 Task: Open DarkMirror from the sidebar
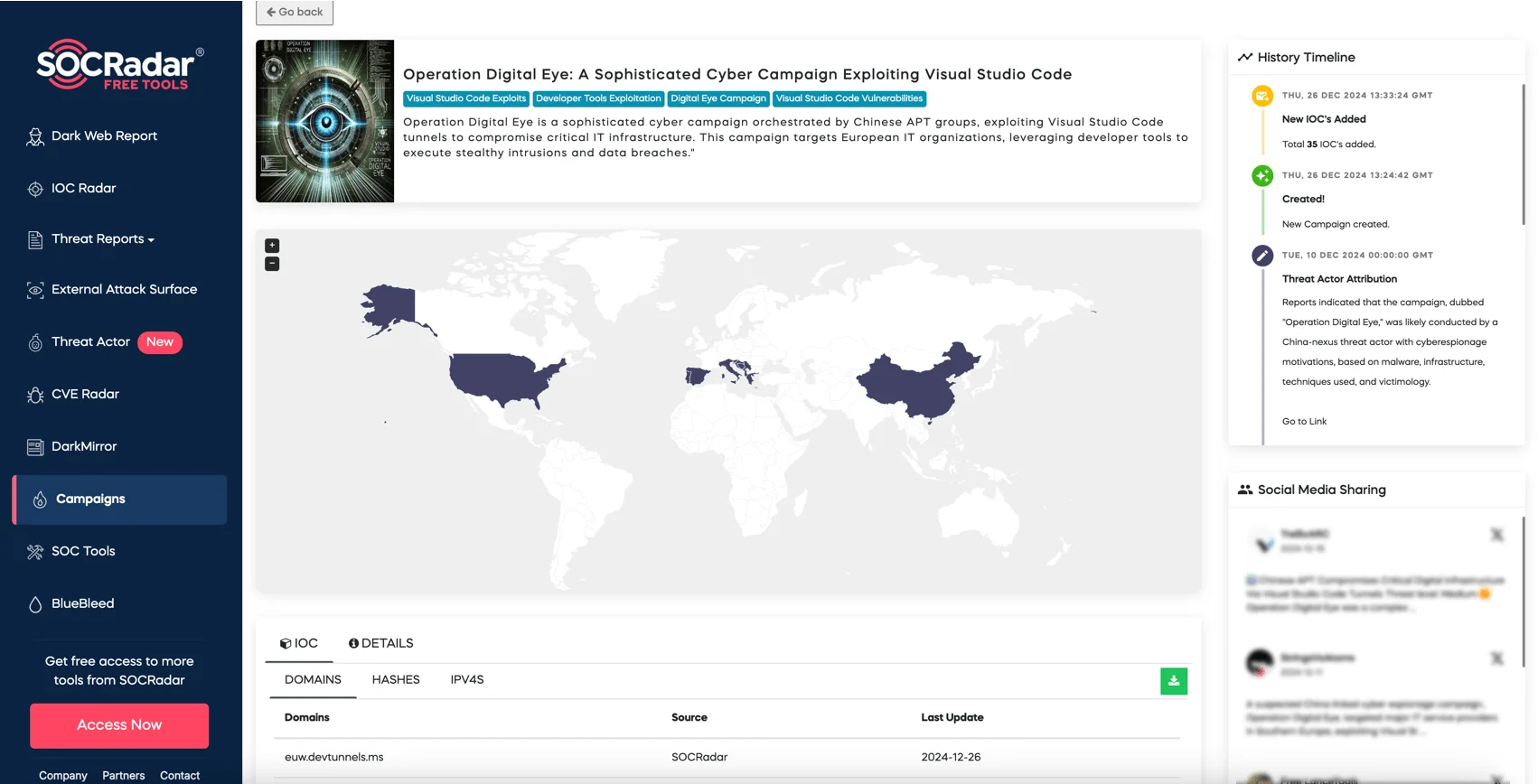(84, 446)
